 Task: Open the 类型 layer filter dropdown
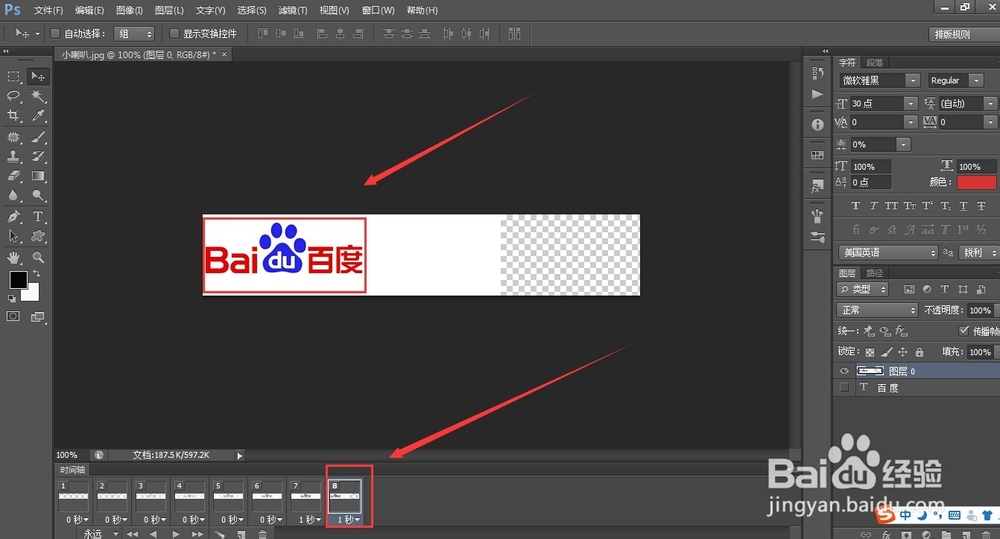point(863,289)
